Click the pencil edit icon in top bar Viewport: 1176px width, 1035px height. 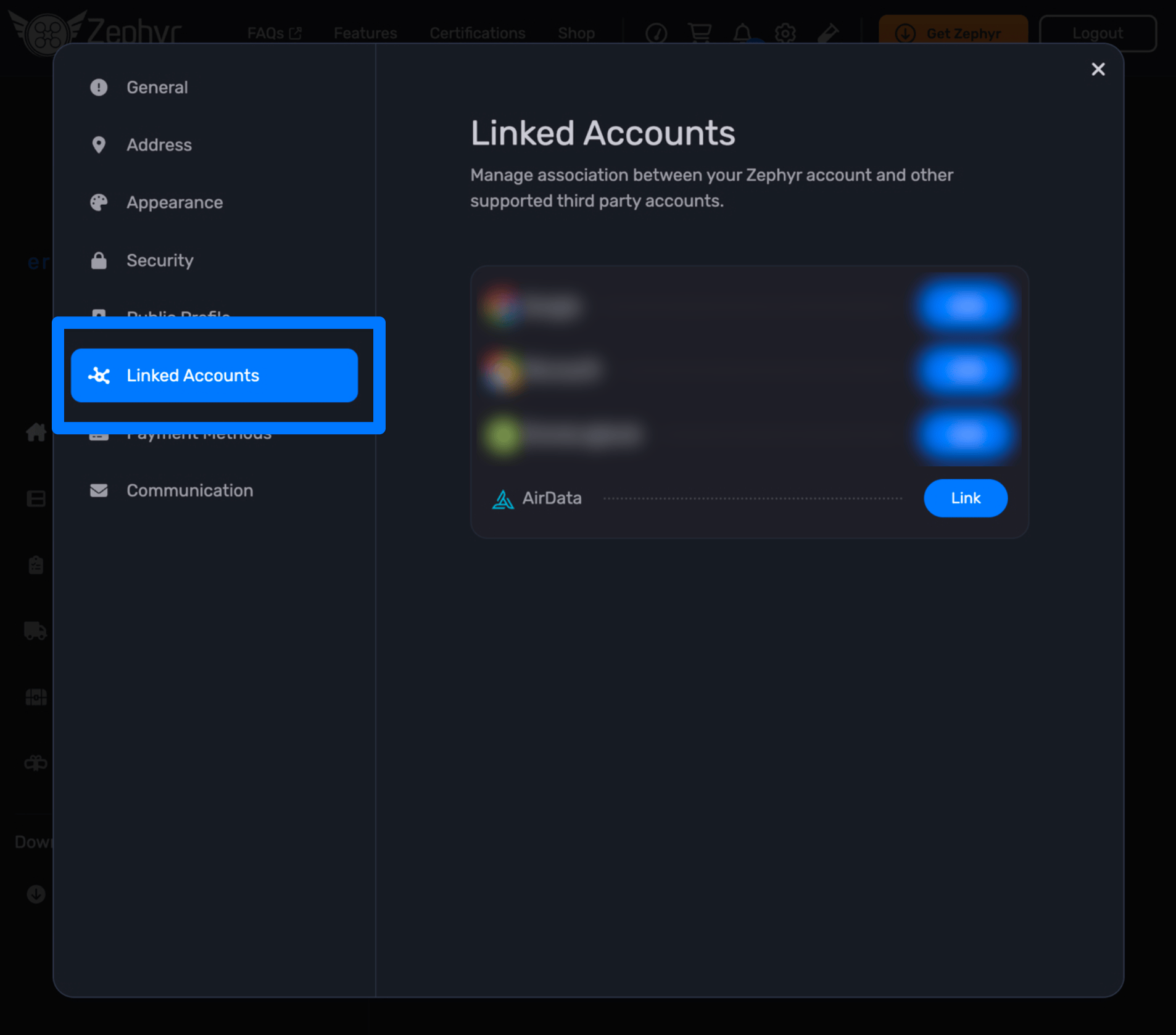point(828,33)
